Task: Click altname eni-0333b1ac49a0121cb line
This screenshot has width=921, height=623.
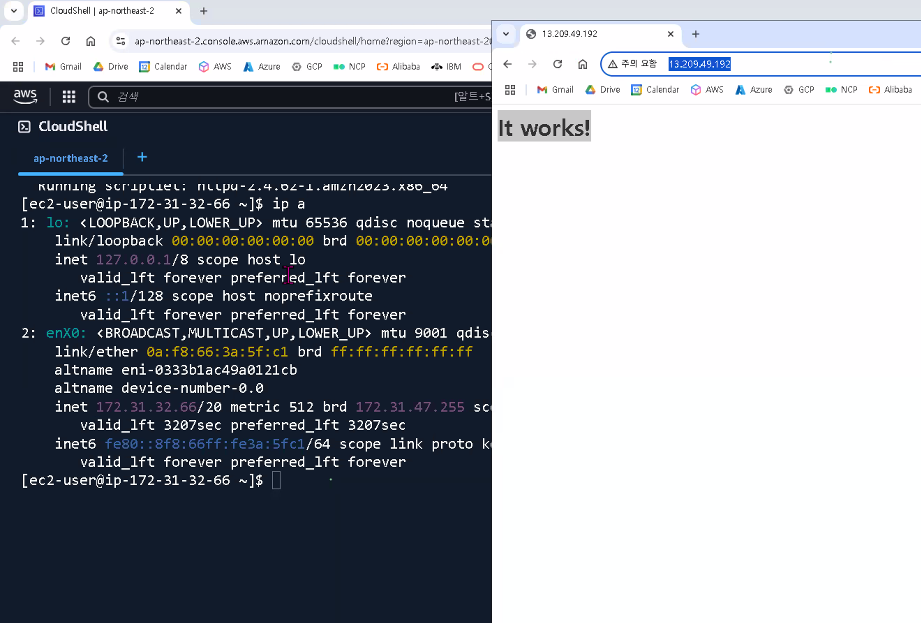Action: point(176,370)
